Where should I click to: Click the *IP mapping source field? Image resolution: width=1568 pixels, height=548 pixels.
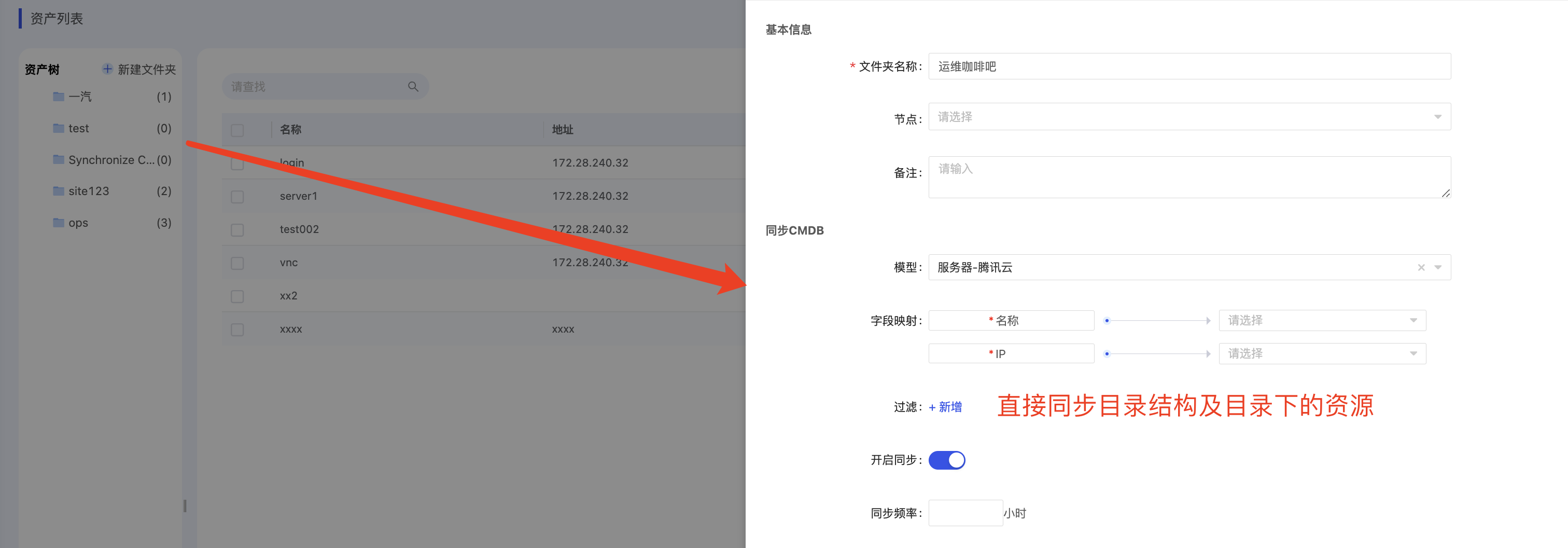(x=1011, y=354)
